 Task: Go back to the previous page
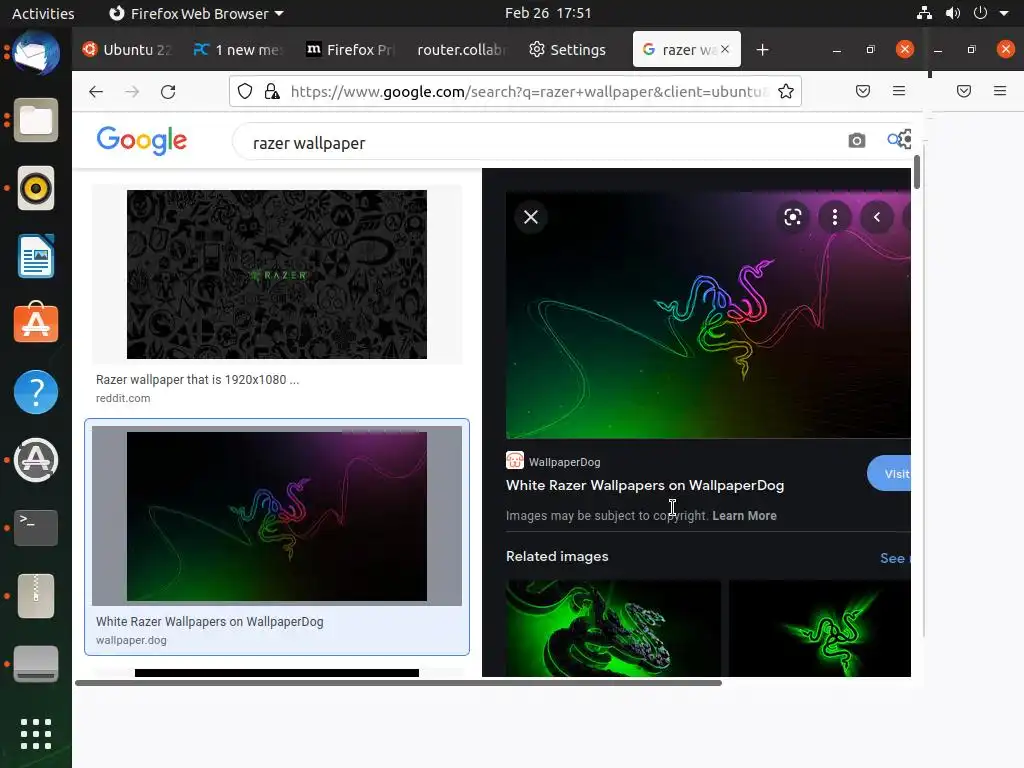[96, 91]
